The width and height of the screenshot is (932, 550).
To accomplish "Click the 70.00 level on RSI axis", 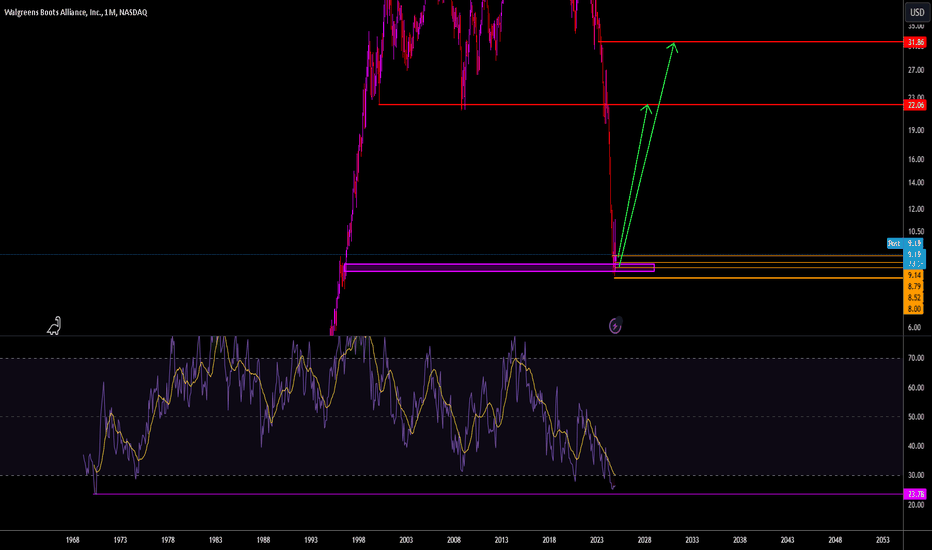I will (x=916, y=358).
